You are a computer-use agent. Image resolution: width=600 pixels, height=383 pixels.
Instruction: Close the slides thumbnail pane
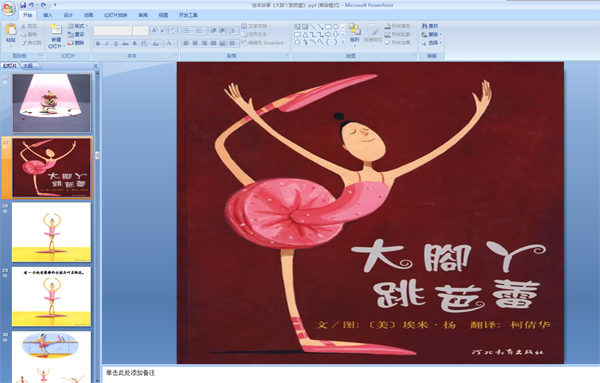click(96, 66)
